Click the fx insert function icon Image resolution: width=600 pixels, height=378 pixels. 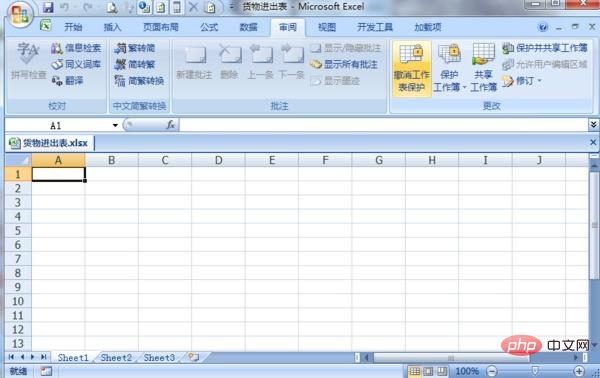click(171, 125)
